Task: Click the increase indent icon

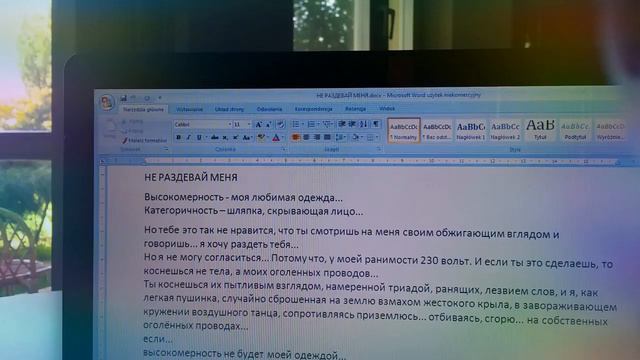Action: [x=352, y=124]
